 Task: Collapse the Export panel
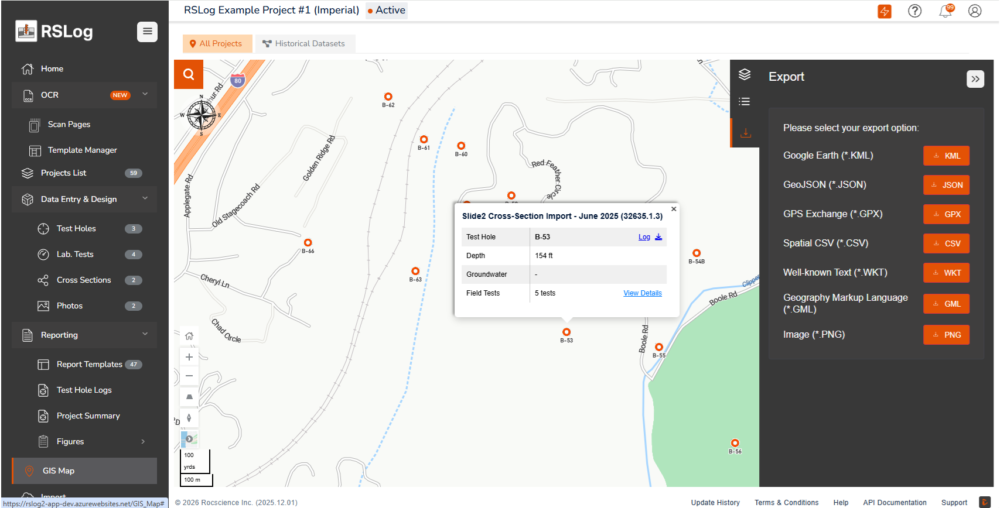975,79
